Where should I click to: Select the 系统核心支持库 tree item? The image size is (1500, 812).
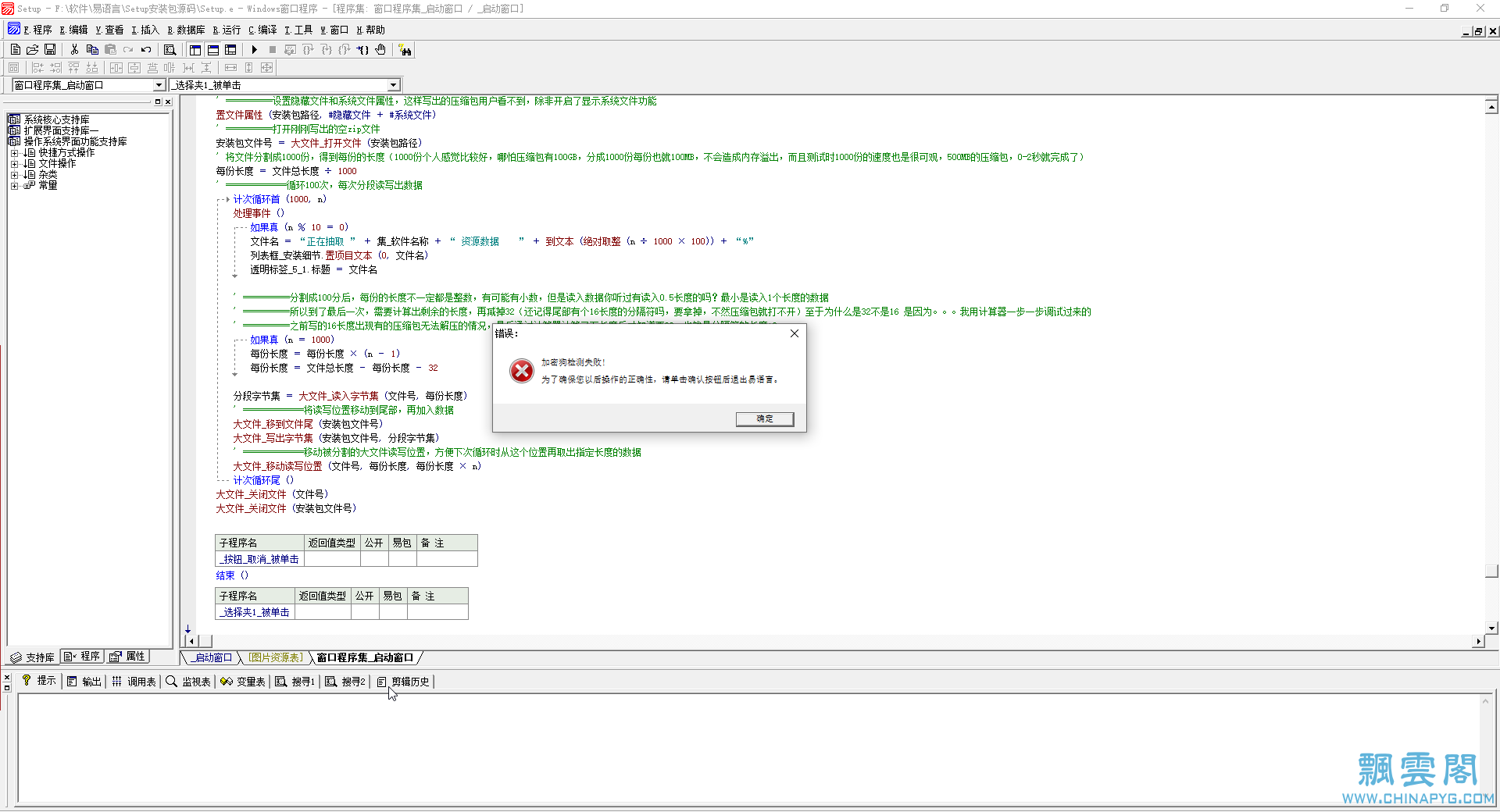(56, 120)
